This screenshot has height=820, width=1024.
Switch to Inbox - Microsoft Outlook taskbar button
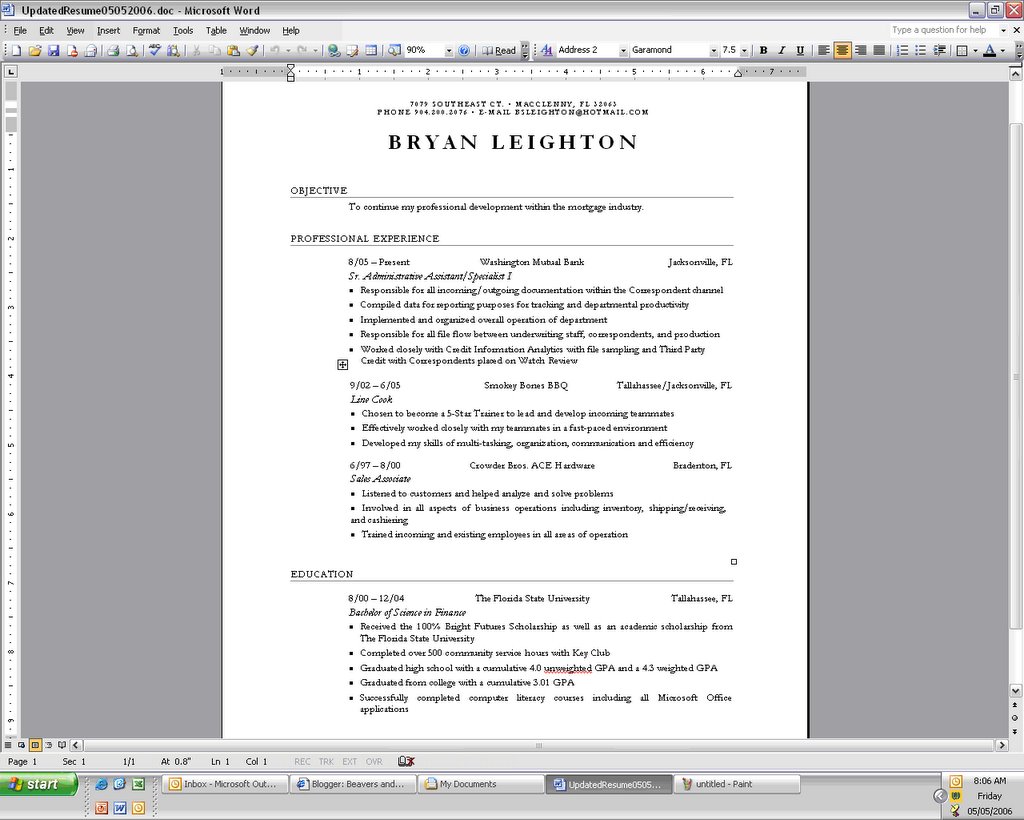click(x=224, y=784)
